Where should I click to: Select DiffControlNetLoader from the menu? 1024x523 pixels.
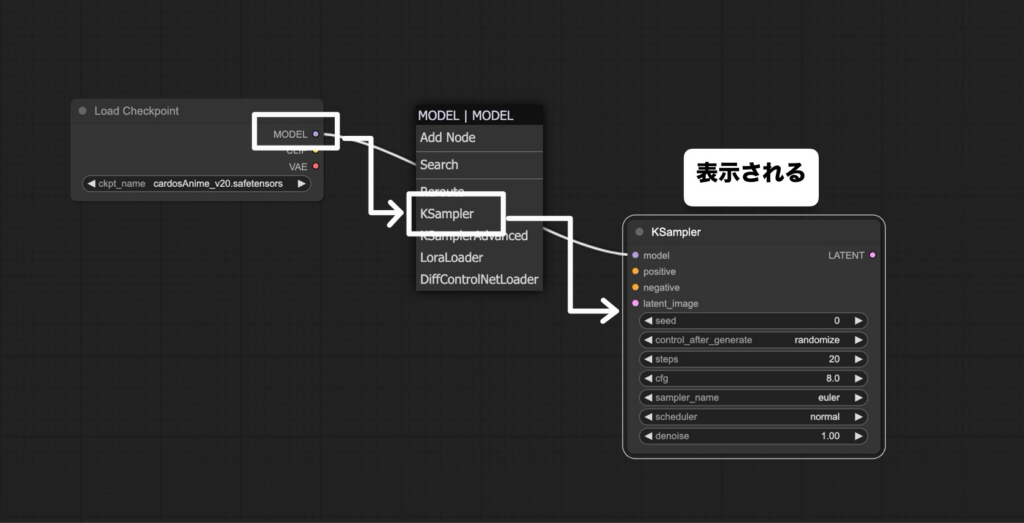[x=479, y=280]
